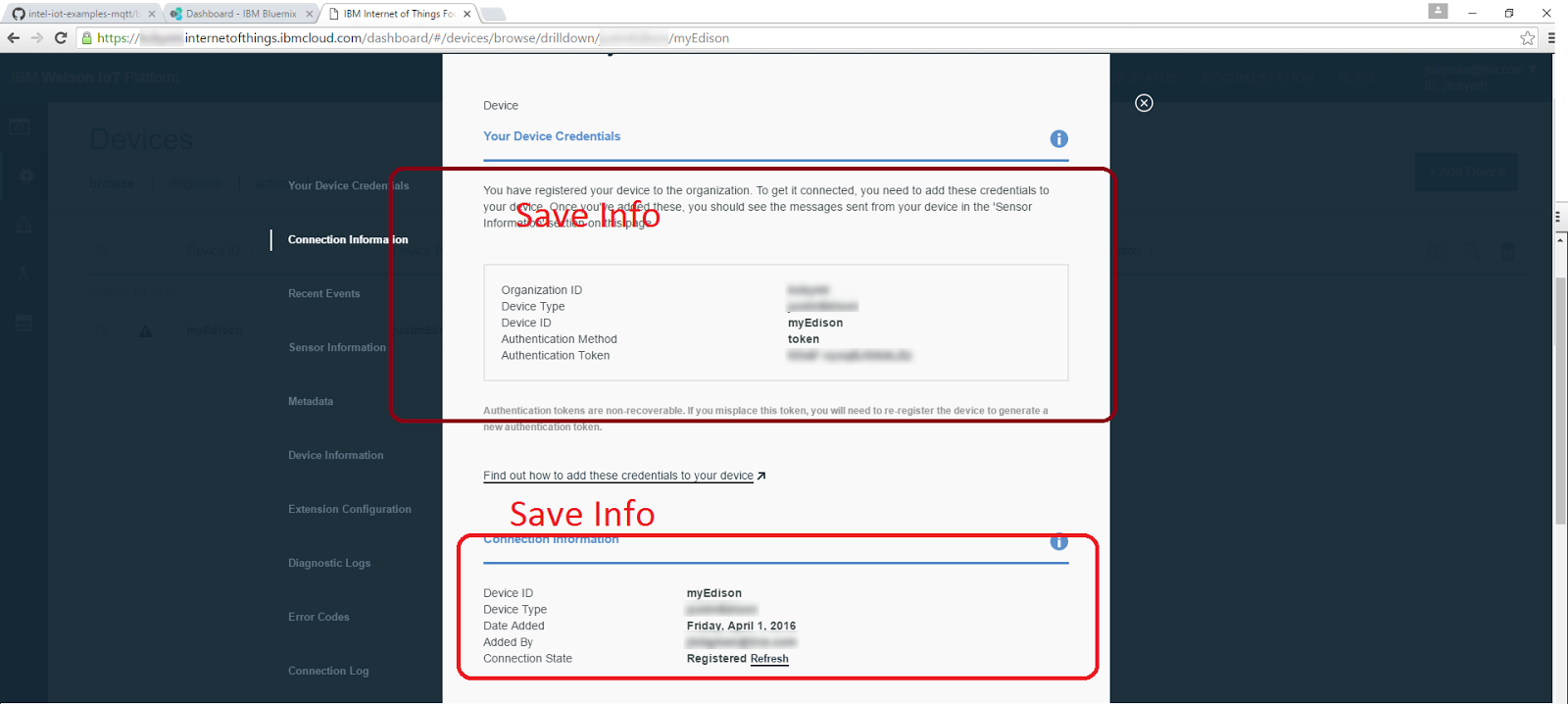The width and height of the screenshot is (1568, 704).
Task: Switch to intel-iot-examples-mqtt tab
Action: pos(82,14)
